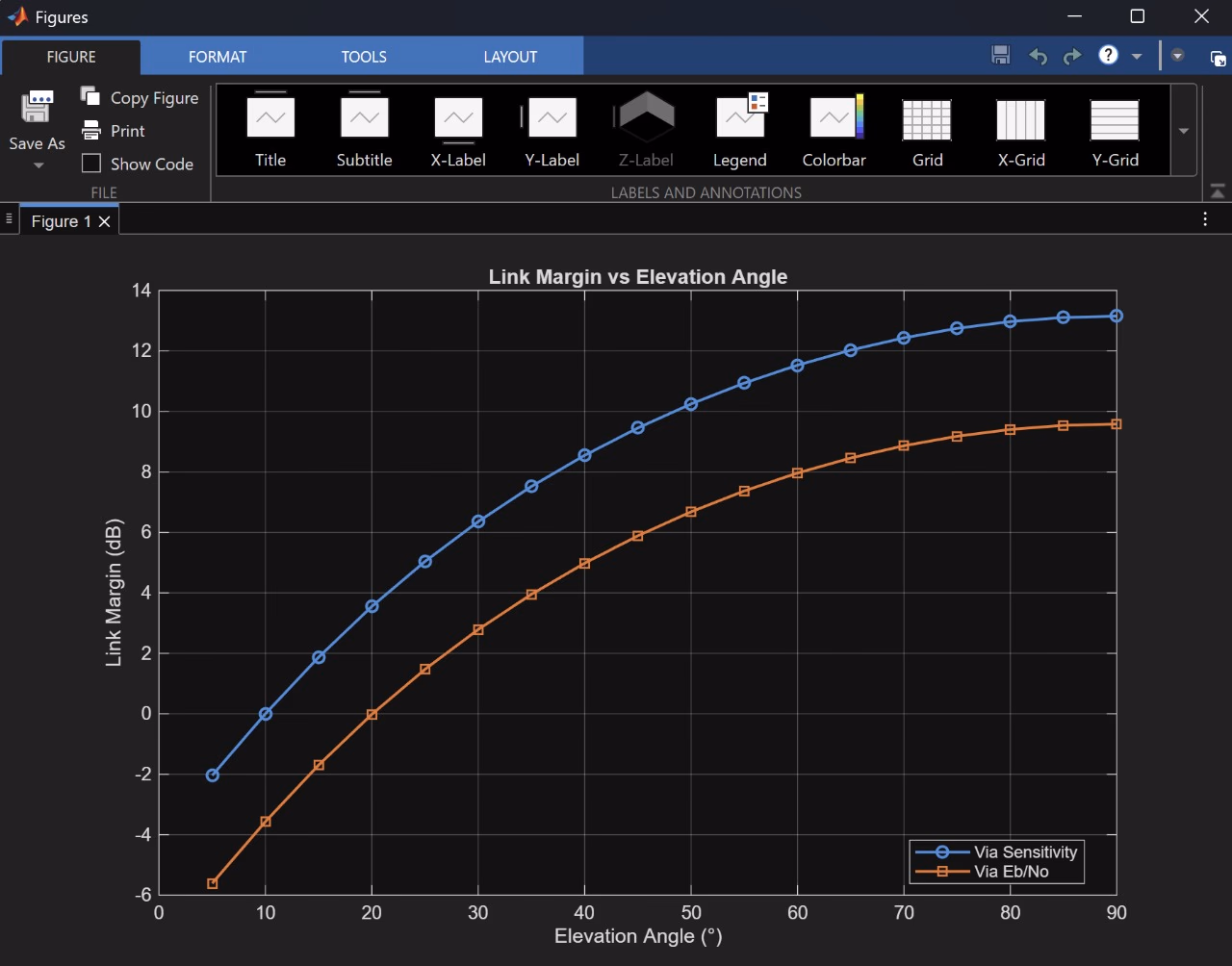Toggle the Grid lines
Viewport: 1232px width, 966px height.
point(928,131)
